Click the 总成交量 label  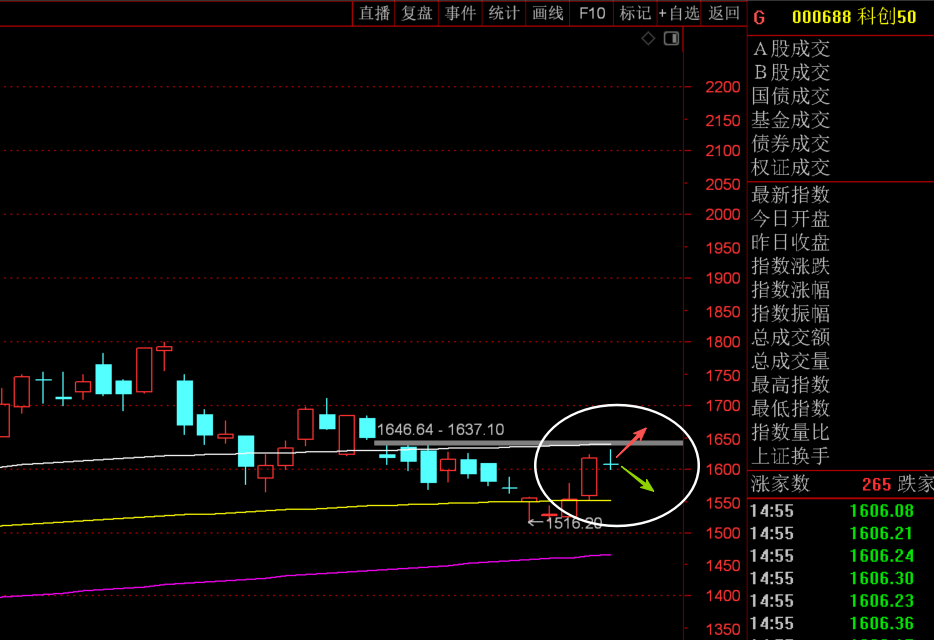click(790, 361)
